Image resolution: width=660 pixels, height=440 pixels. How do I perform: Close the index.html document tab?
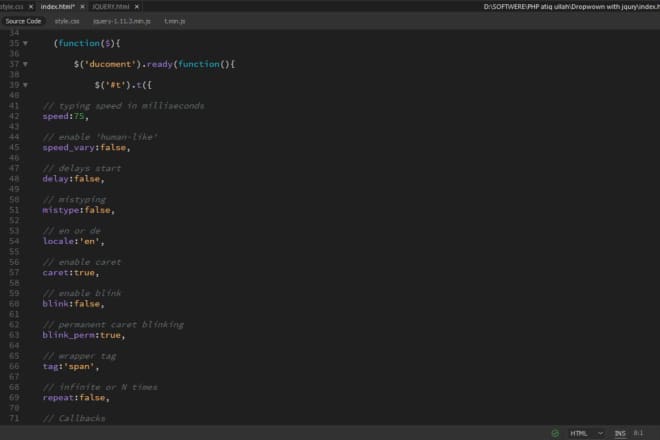coord(82,7)
